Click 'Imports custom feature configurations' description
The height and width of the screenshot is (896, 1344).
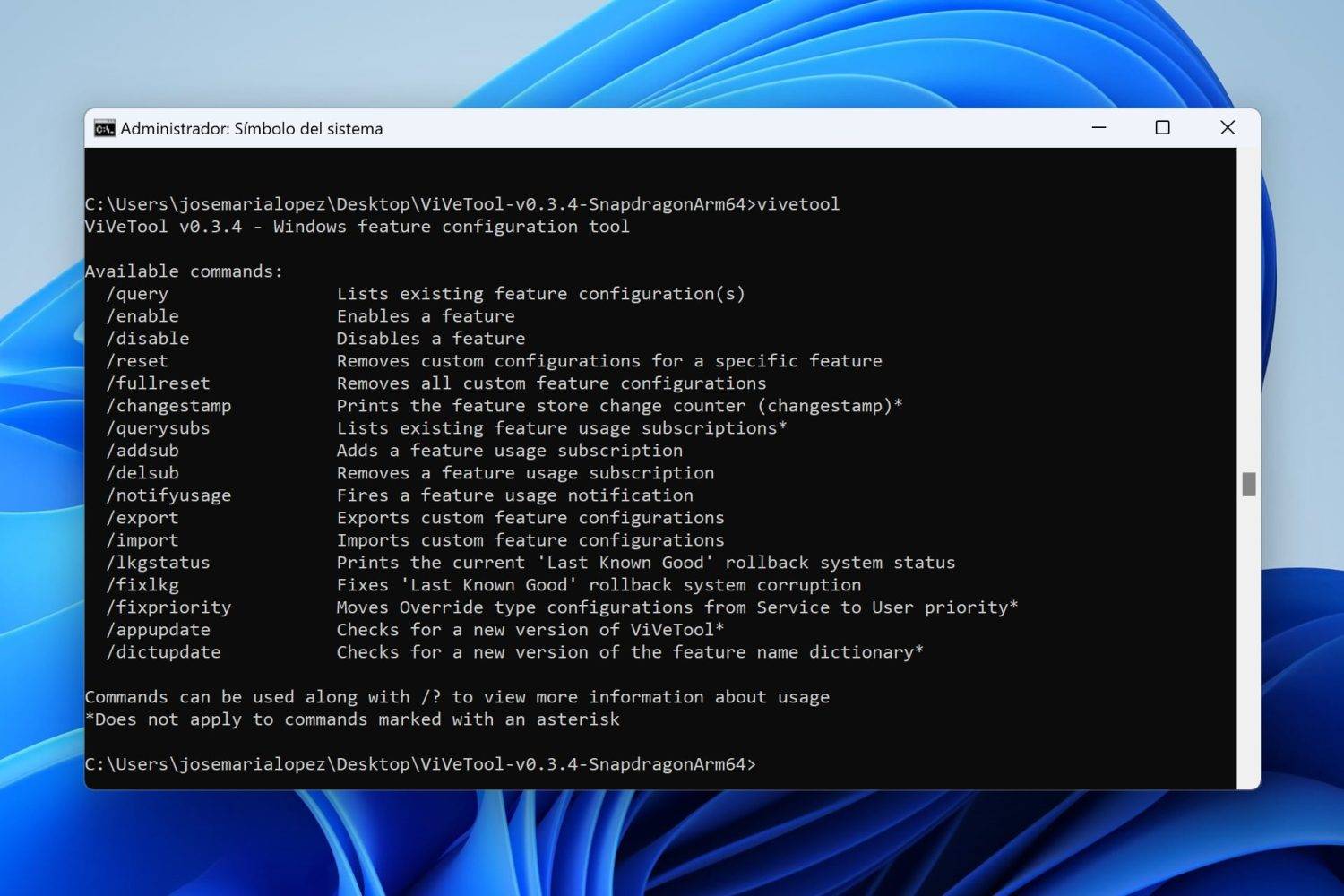tap(530, 540)
